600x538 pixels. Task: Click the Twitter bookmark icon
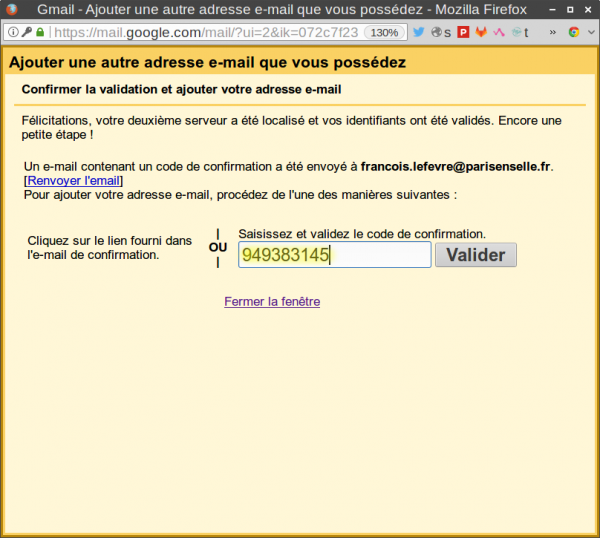(419, 32)
